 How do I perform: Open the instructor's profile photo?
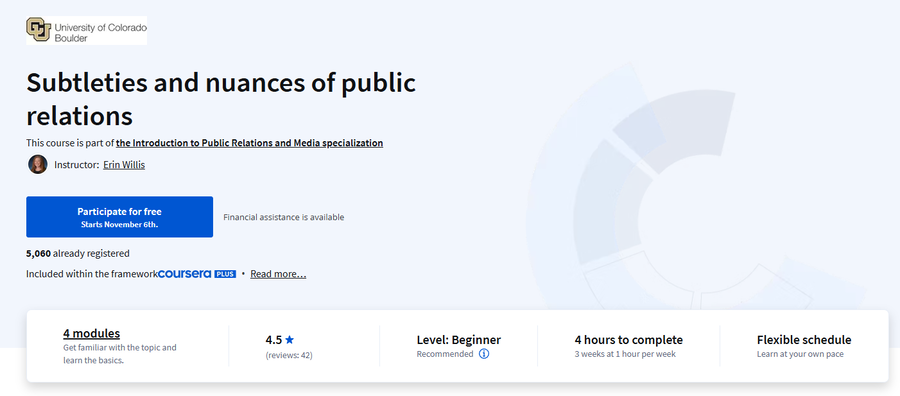38,165
